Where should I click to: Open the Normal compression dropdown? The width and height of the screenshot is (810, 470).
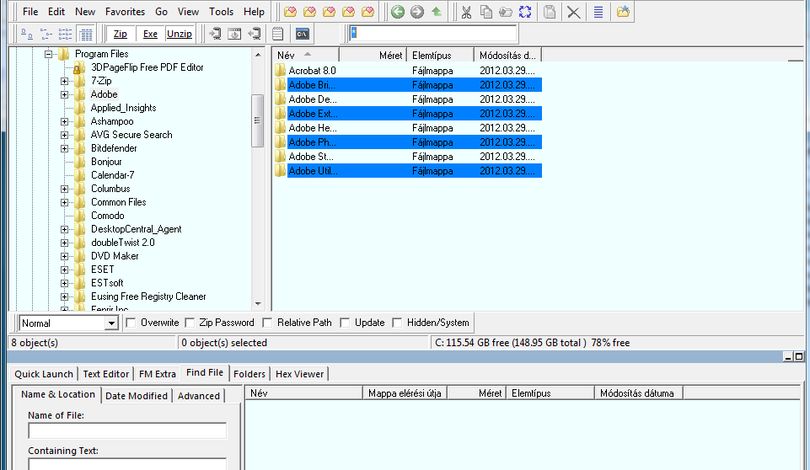point(111,323)
